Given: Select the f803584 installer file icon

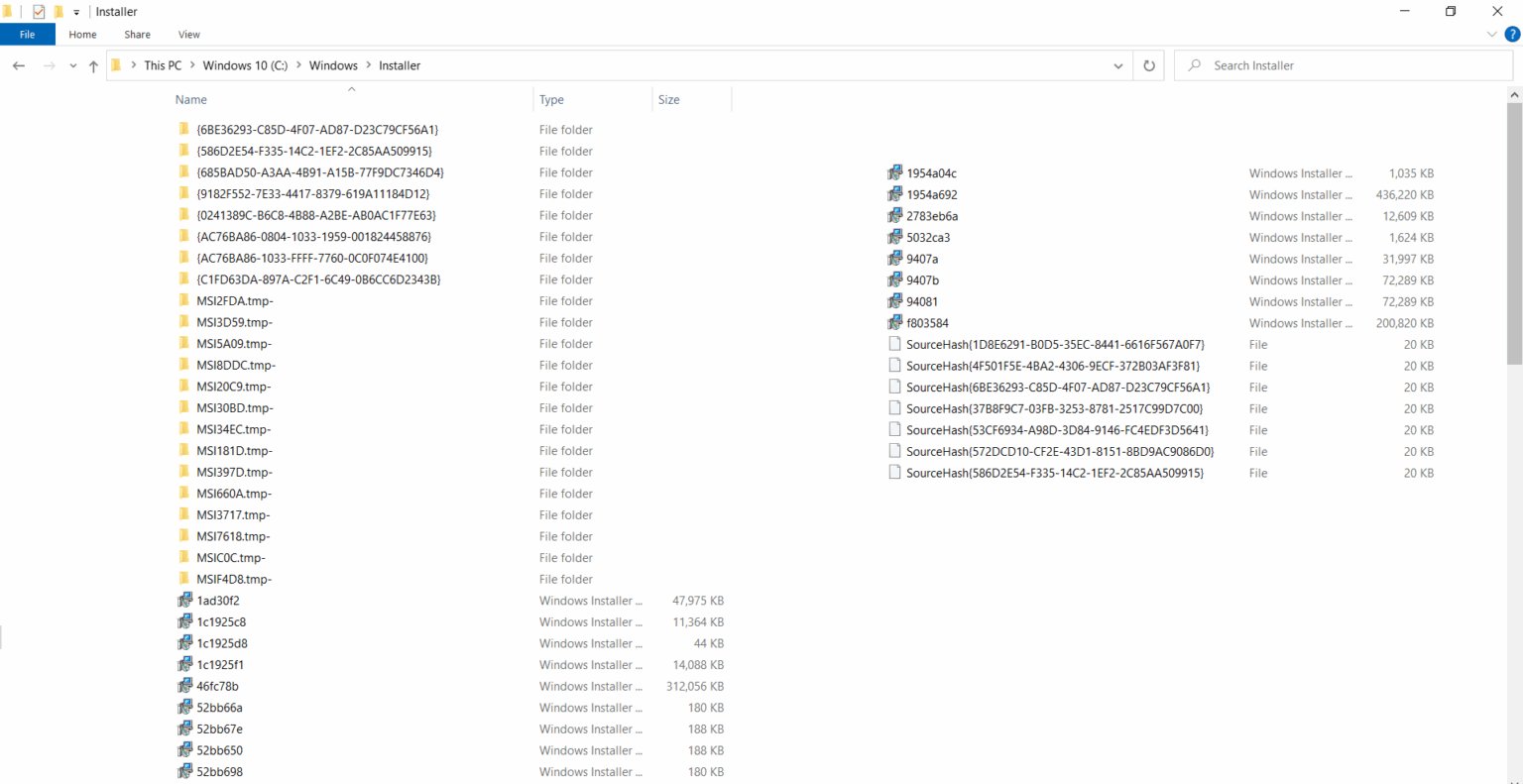Looking at the screenshot, I should tap(893, 322).
